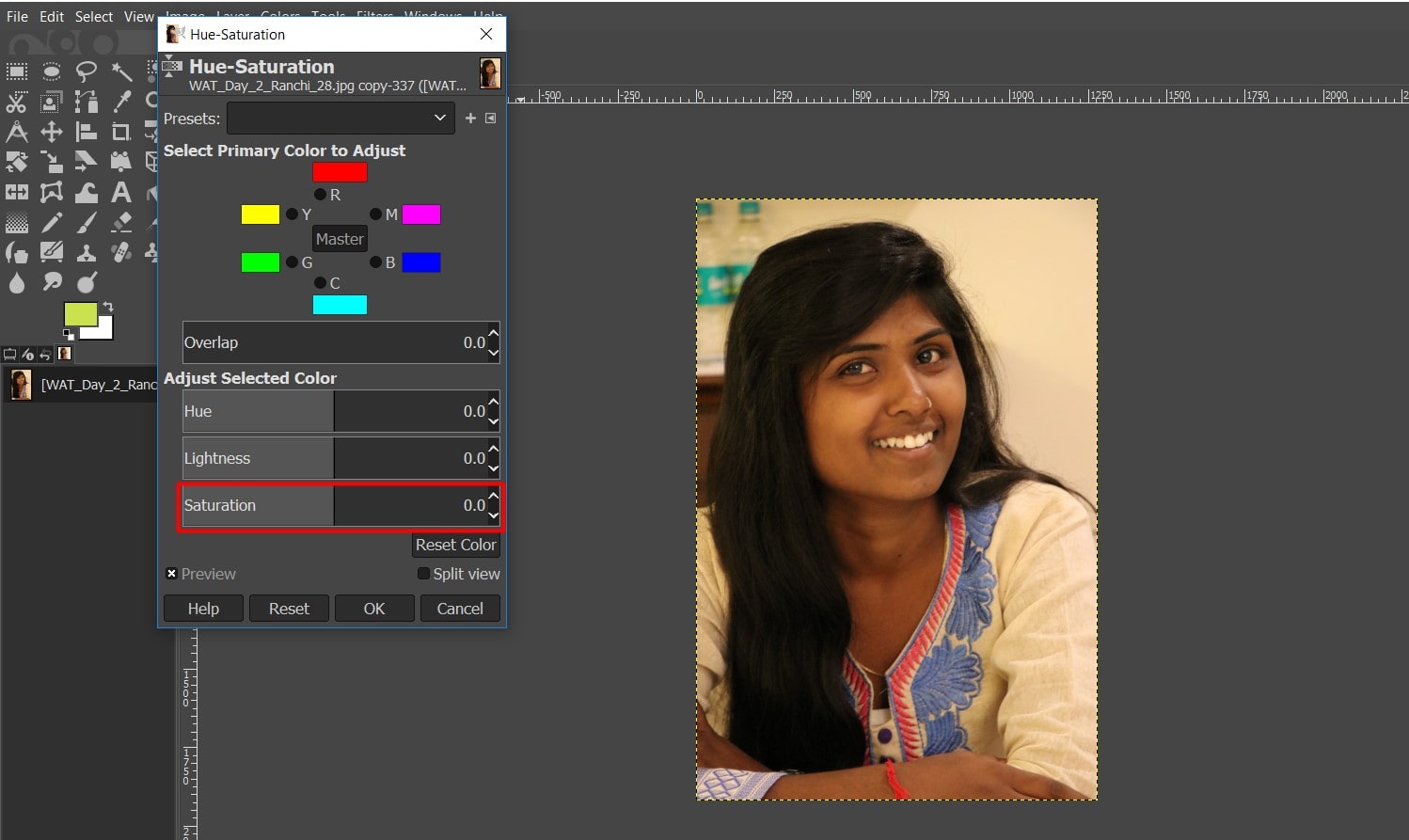Toggle the Preview checkbox
The height and width of the screenshot is (840, 1409).
pyautogui.click(x=171, y=574)
